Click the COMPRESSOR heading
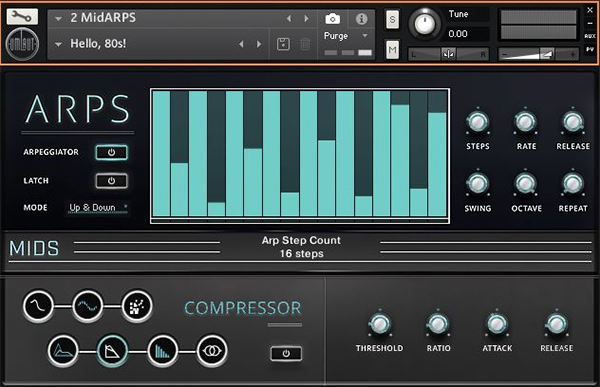This screenshot has height=387, width=600. coord(243,309)
